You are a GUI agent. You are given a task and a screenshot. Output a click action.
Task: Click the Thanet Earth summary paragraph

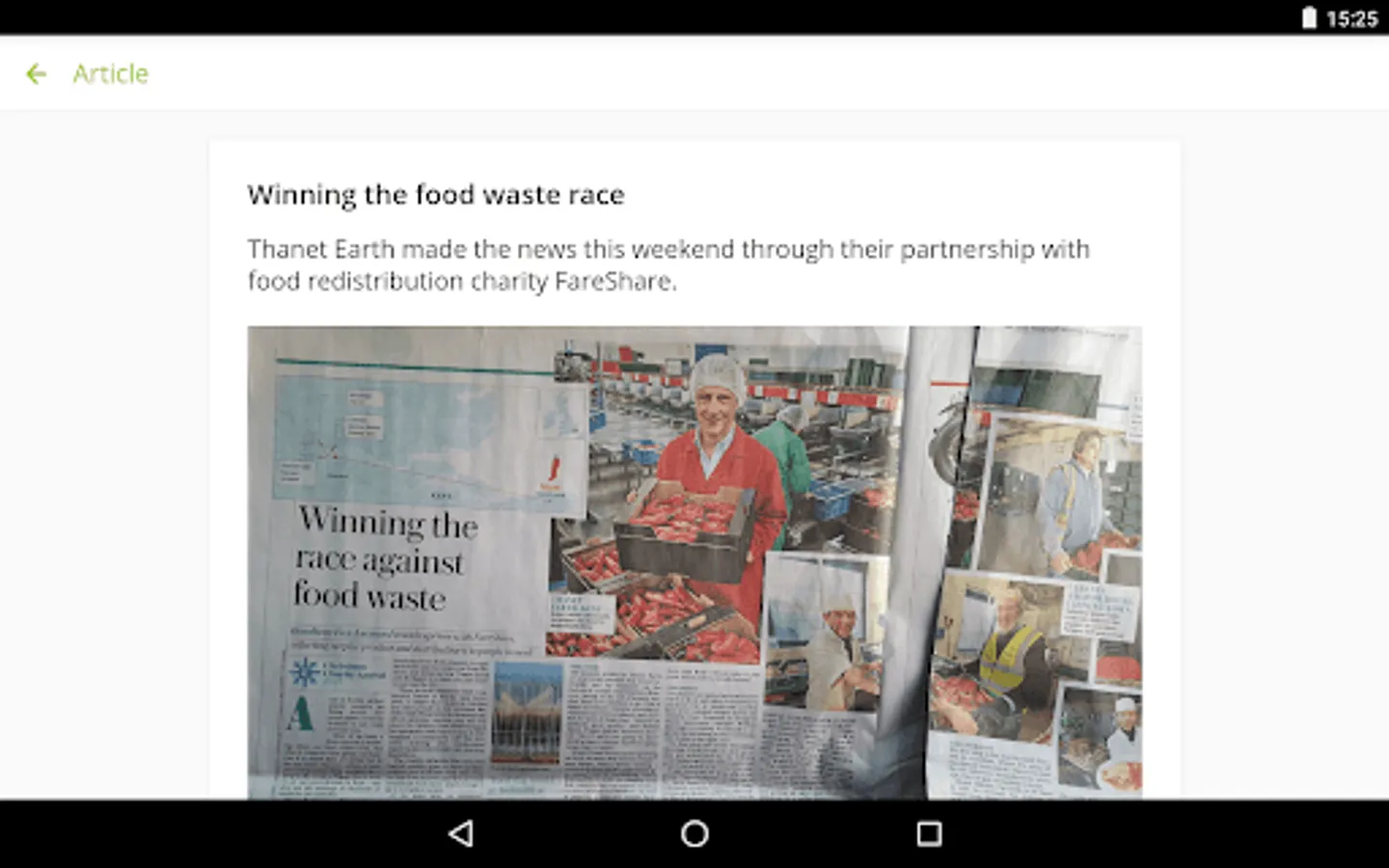click(x=668, y=264)
